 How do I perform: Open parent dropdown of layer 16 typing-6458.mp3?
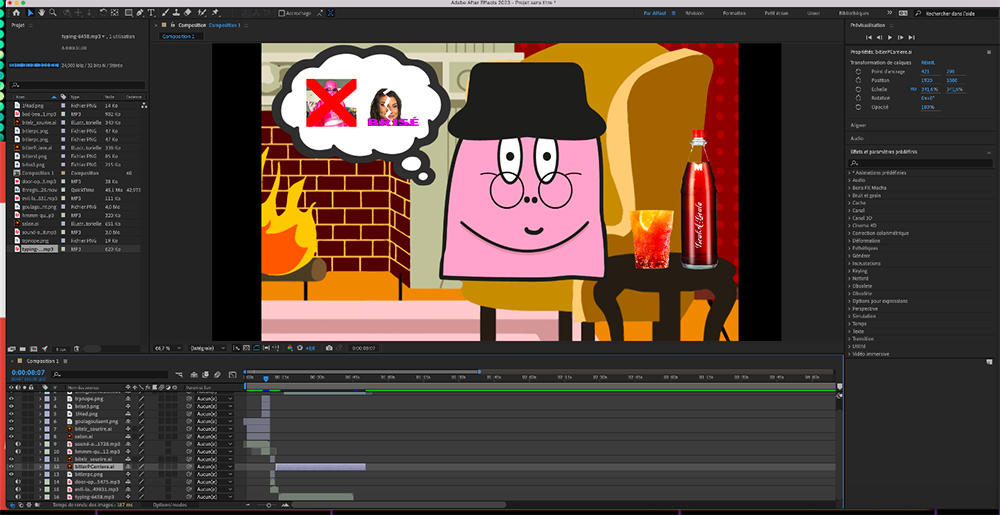214,497
